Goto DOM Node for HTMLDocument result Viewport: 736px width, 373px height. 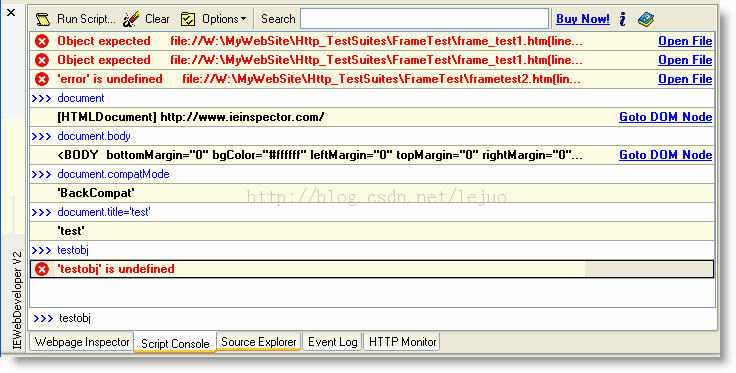point(666,117)
